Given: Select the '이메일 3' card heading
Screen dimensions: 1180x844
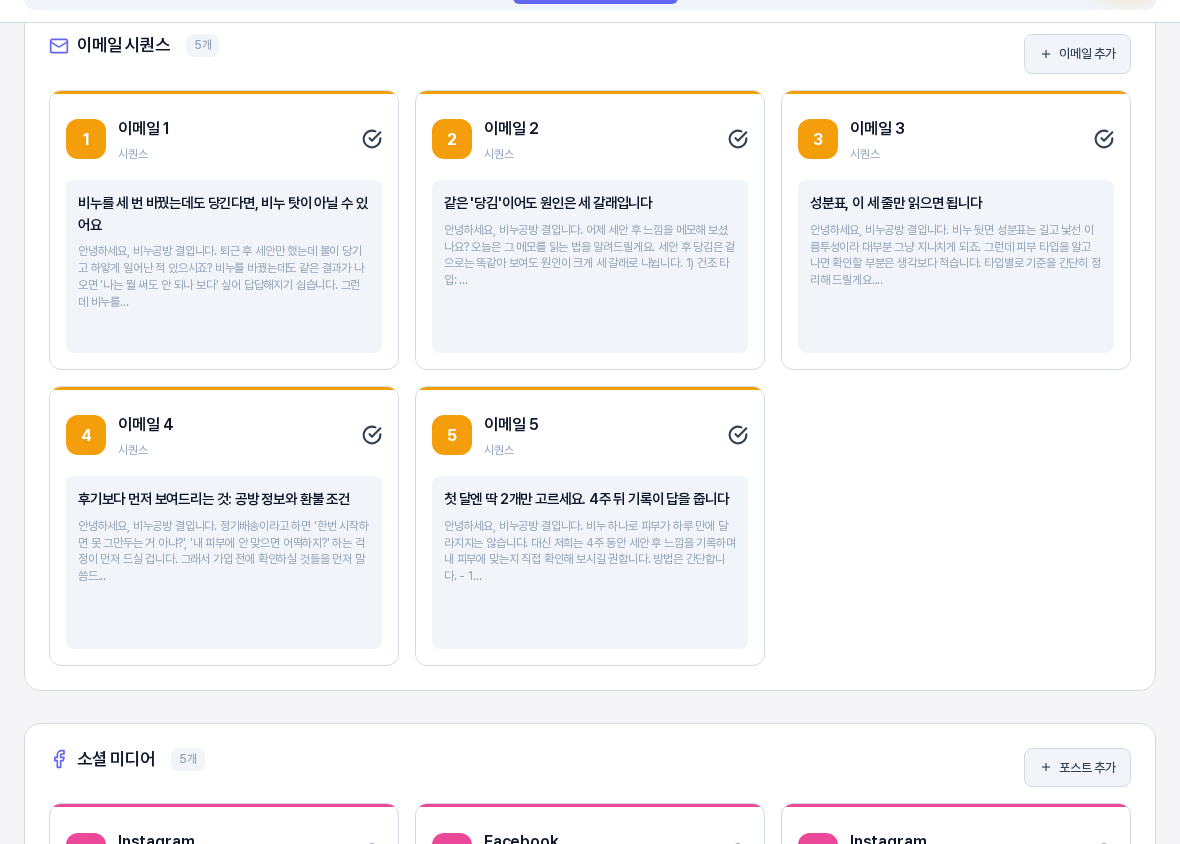Looking at the screenshot, I should [877, 129].
